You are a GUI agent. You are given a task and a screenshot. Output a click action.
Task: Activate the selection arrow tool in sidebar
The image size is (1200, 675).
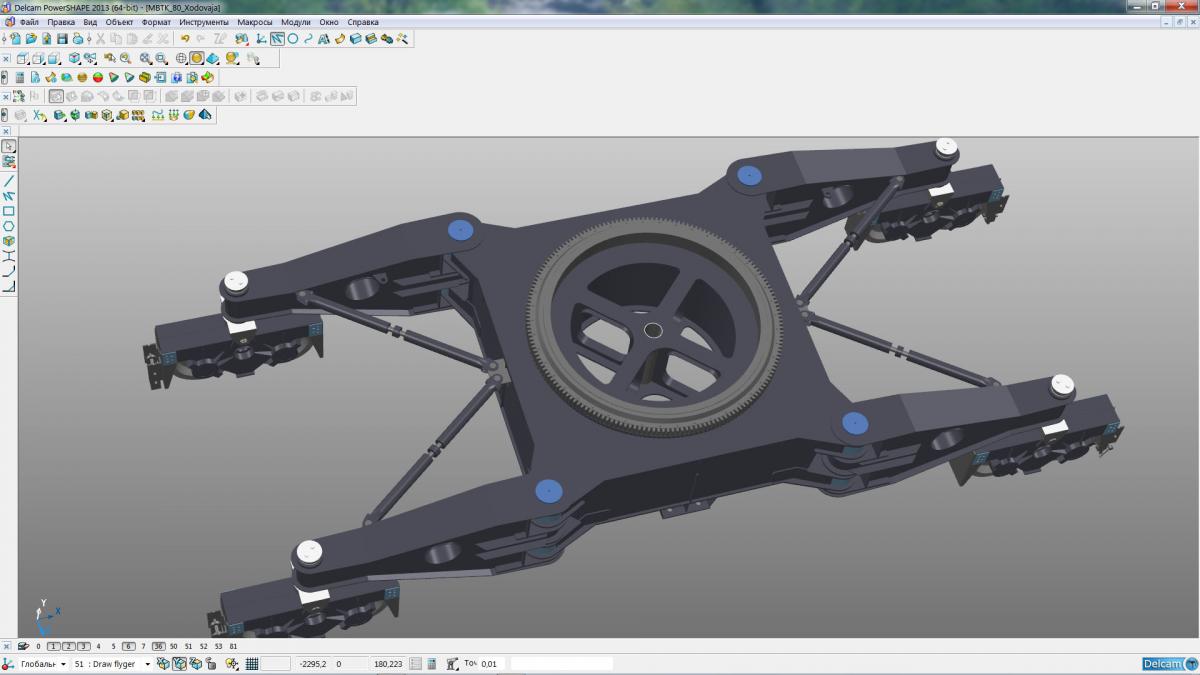[x=9, y=147]
